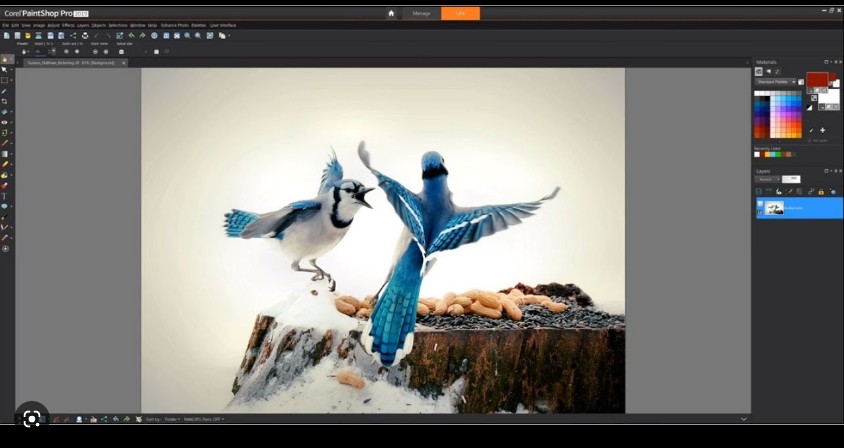Expand the bottom organizer panel chevron
This screenshot has width=844, height=448.
(743, 419)
